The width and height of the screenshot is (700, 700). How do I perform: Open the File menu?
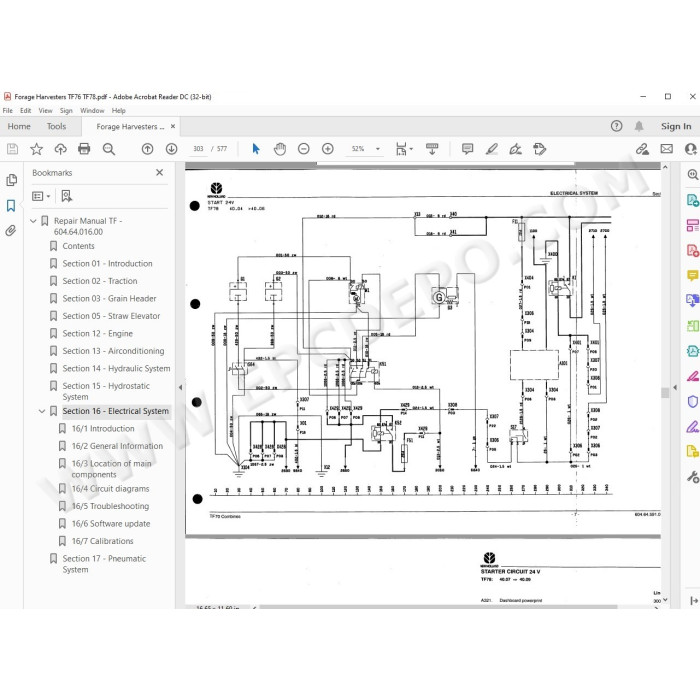coord(8,110)
